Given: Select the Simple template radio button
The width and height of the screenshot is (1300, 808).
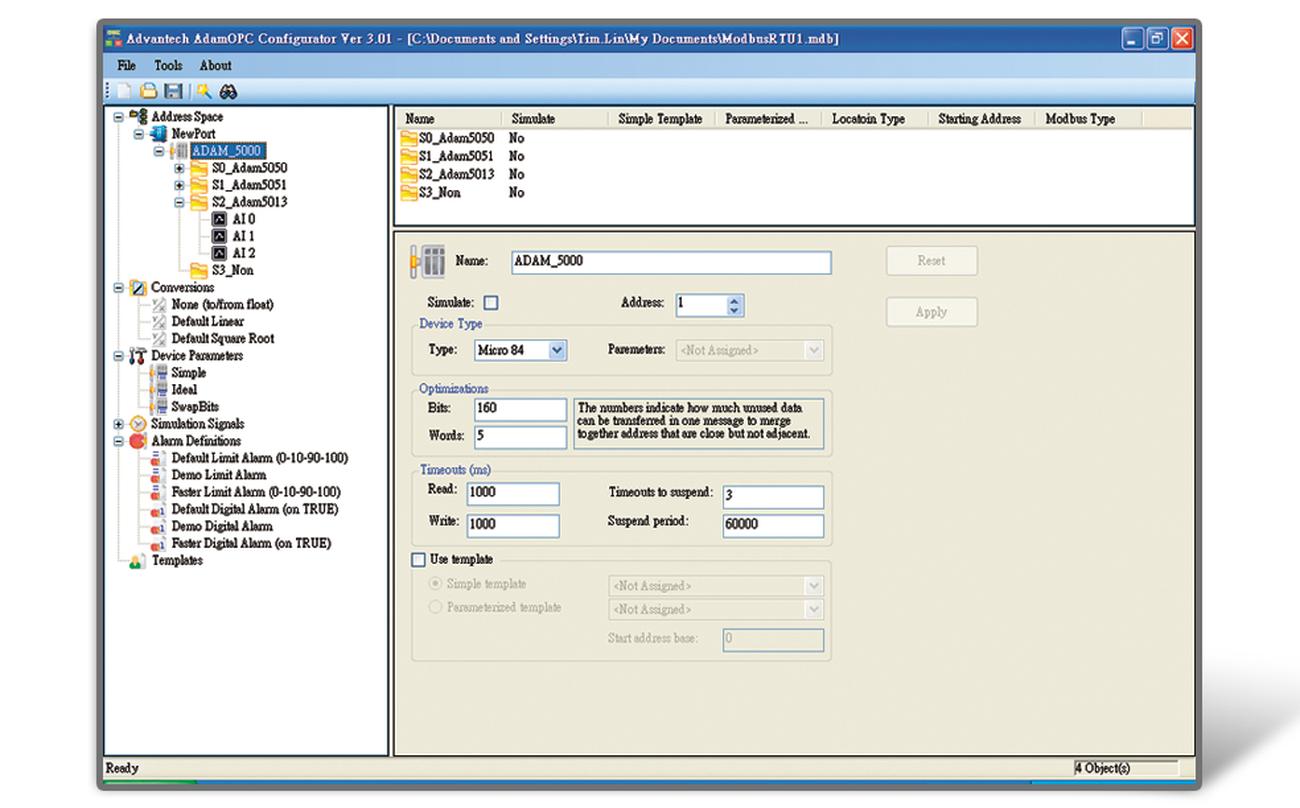Looking at the screenshot, I should pos(435,584).
